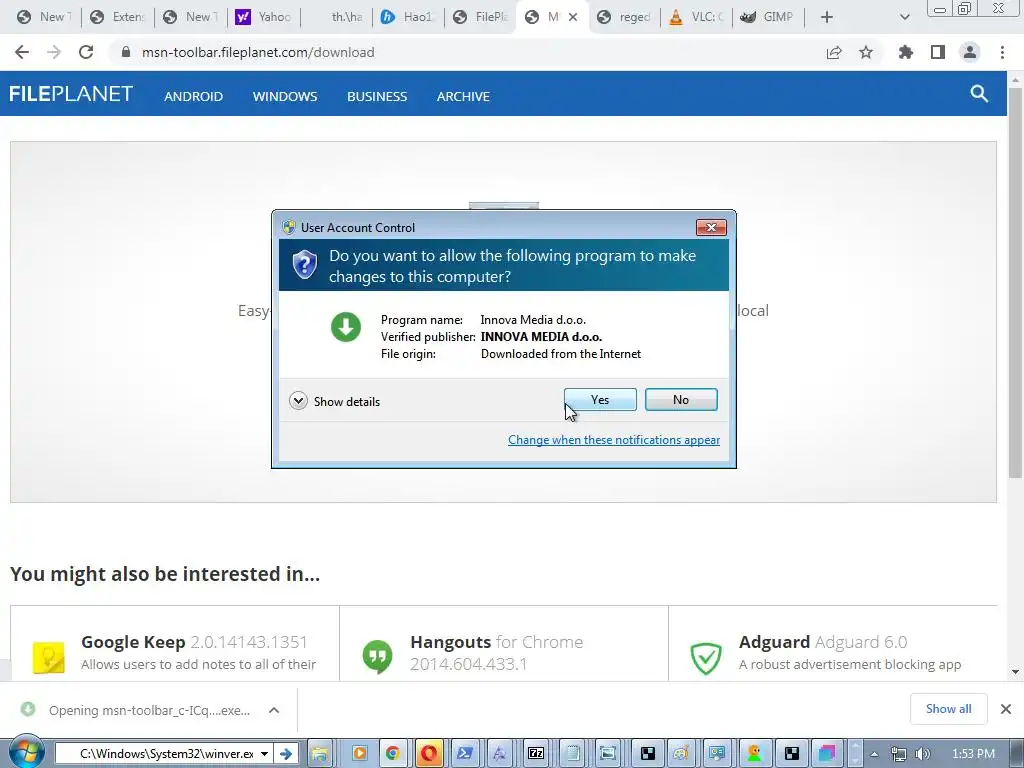The image size is (1024, 768).
Task: Open the Windows Start orb
Action: pyautogui.click(x=25, y=753)
